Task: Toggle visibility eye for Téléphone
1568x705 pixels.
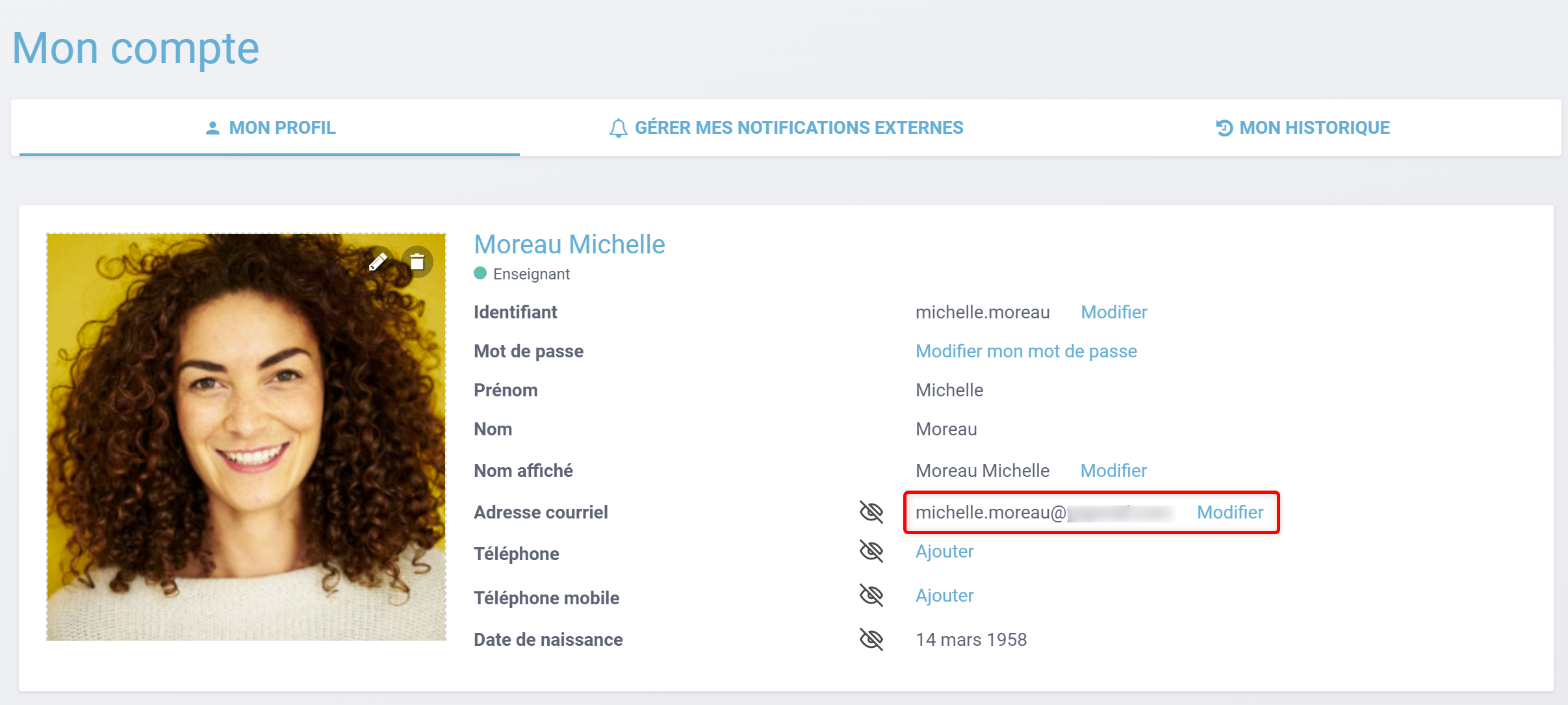Action: [871, 552]
